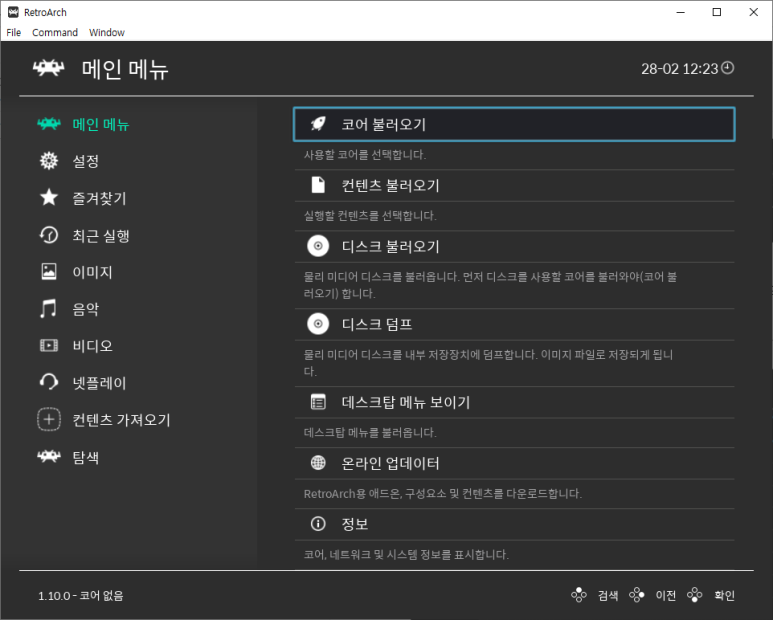Click the invader icon beside 메인 메뉴 in sidebar

click(x=49, y=124)
